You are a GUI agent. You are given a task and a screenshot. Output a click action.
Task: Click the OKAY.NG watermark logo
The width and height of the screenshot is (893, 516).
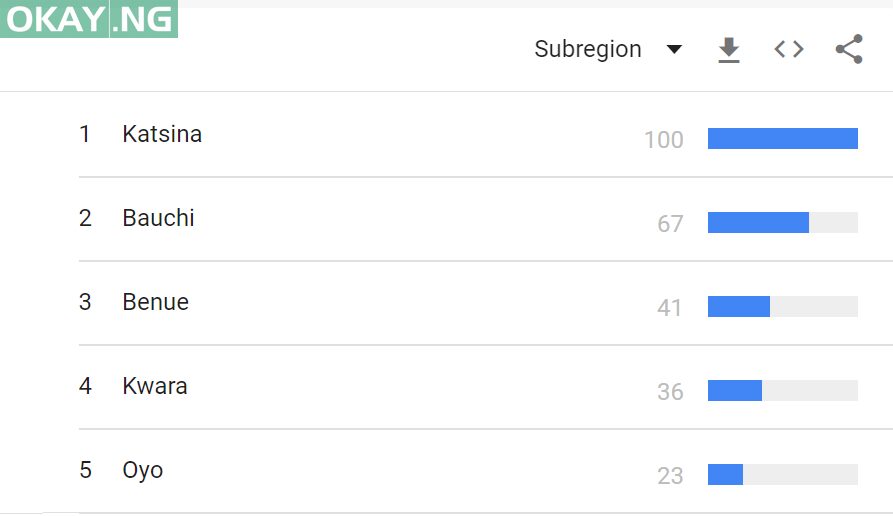point(89,19)
